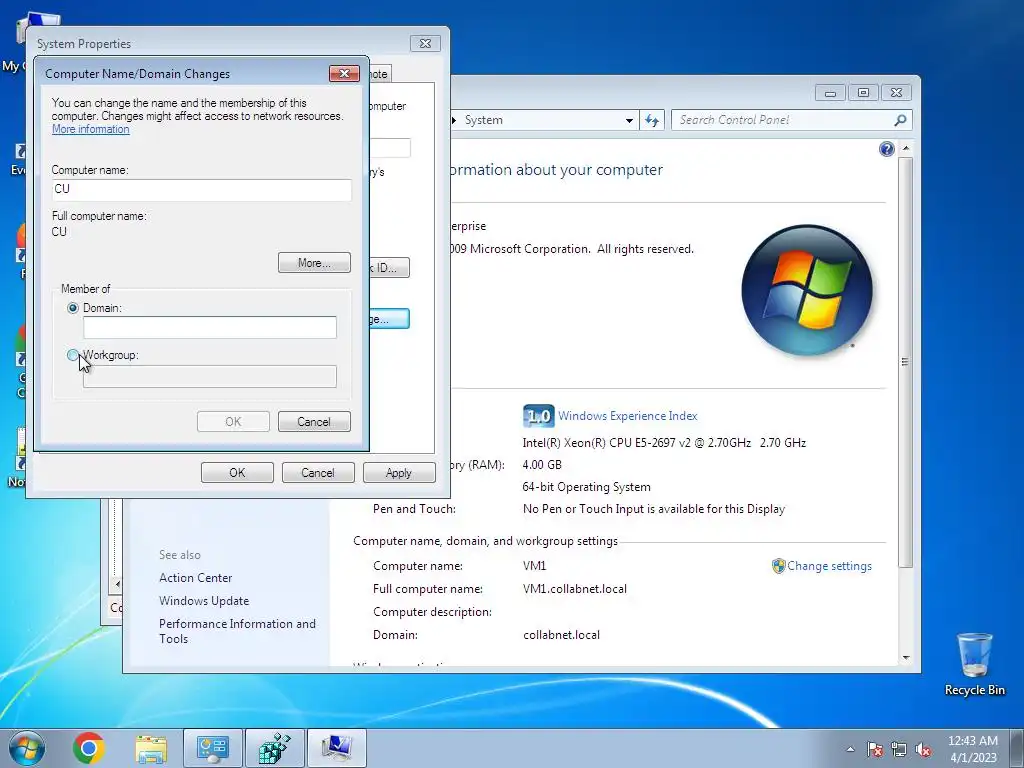Open Action Center link
The height and width of the screenshot is (768, 1024).
[195, 578]
